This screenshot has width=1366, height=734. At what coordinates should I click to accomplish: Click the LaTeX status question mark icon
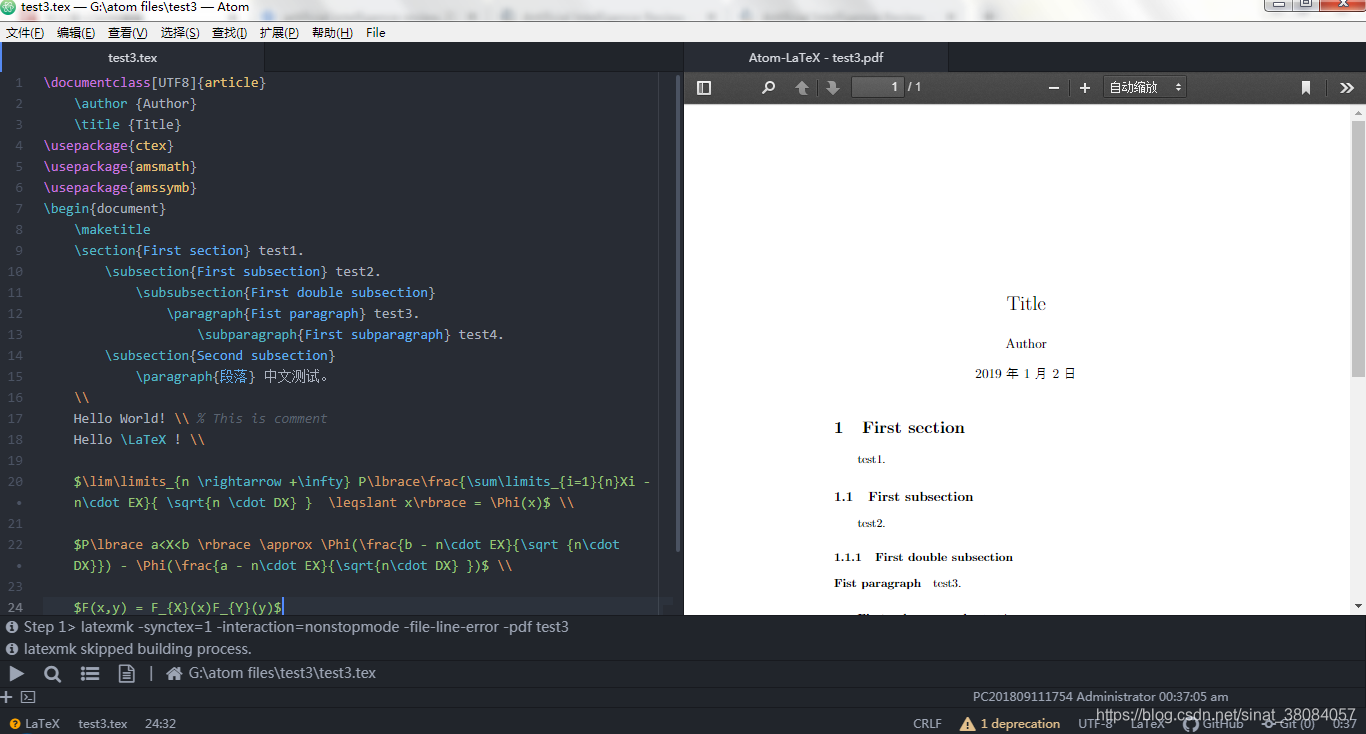point(15,724)
